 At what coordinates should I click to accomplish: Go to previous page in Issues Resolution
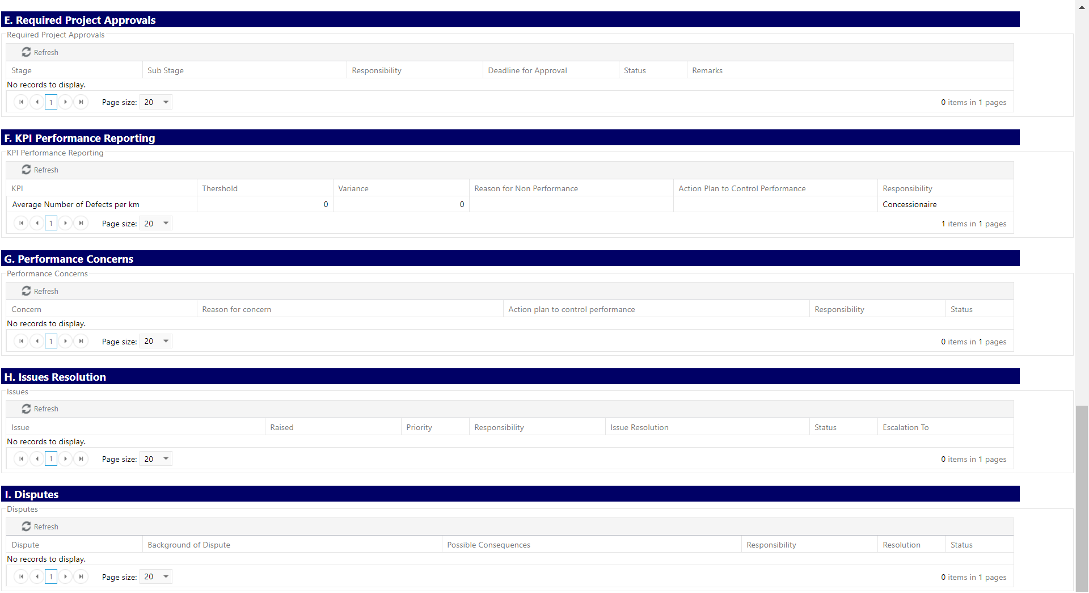[x=36, y=458]
